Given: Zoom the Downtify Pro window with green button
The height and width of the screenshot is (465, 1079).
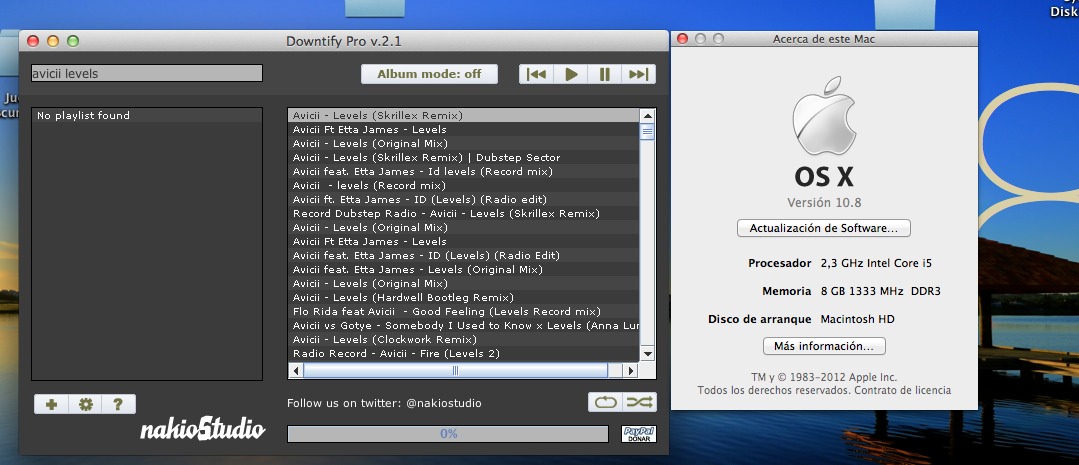Looking at the screenshot, I should [x=73, y=41].
